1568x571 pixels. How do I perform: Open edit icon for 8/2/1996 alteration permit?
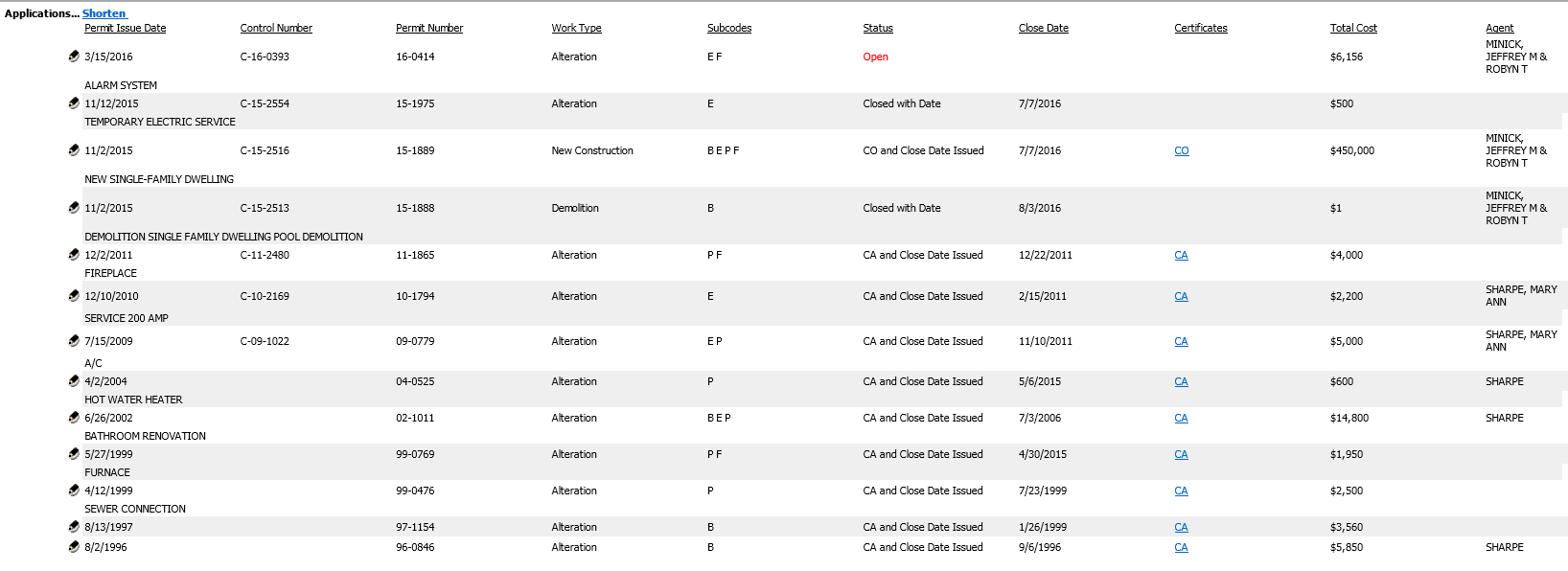point(74,546)
